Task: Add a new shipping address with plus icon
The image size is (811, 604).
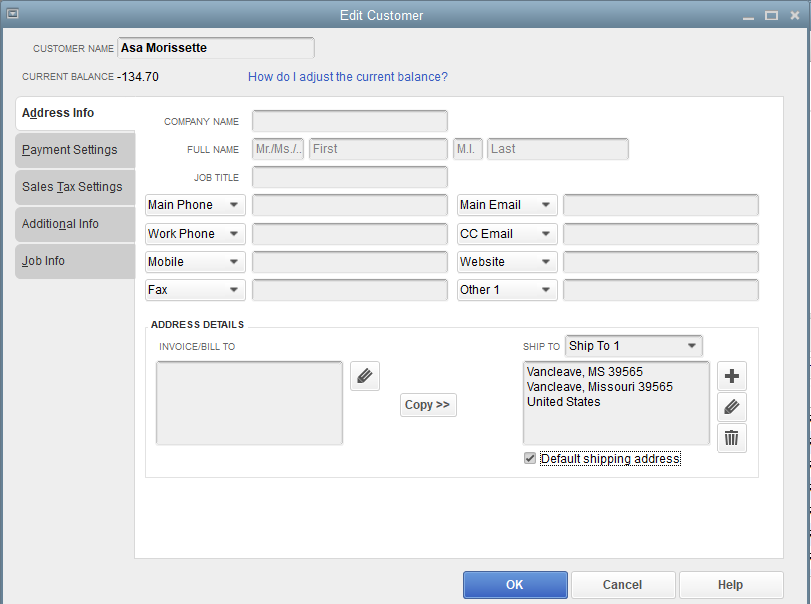Action: (x=731, y=376)
